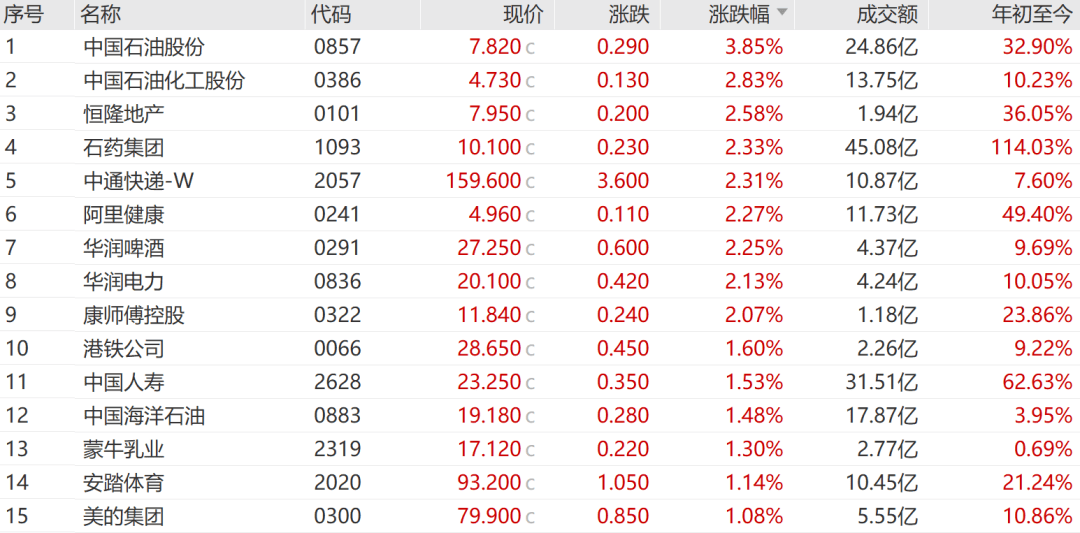Click the 'c' marker beside price 159.600
1080x533 pixels.
pyautogui.click(x=530, y=182)
